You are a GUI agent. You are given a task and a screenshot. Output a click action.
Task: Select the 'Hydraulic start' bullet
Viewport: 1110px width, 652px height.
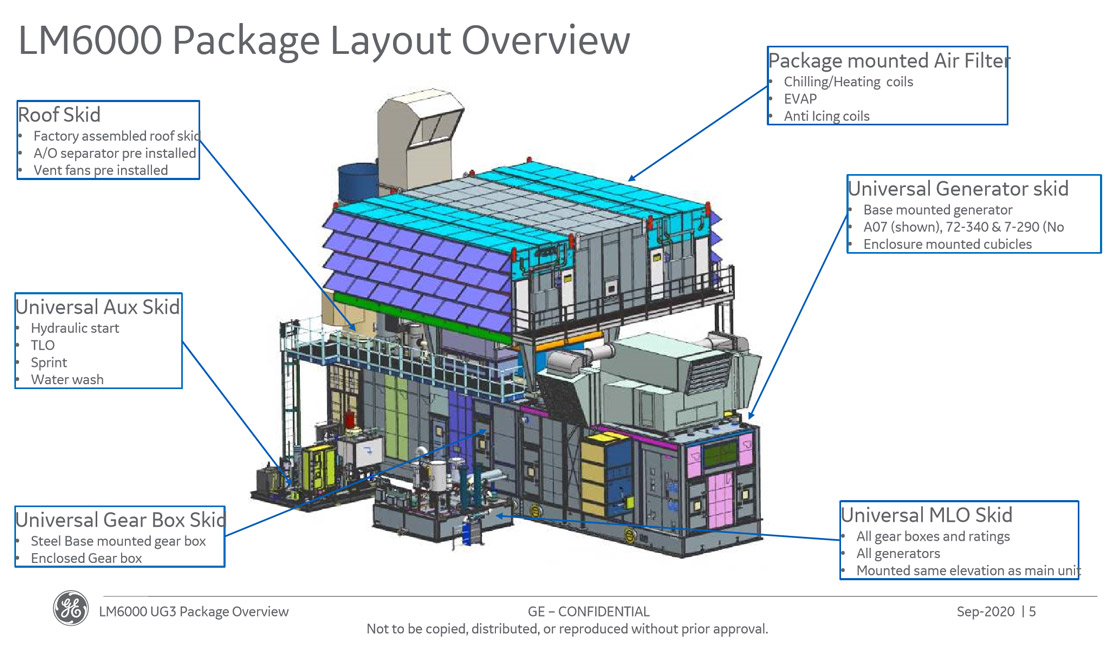tap(75, 328)
